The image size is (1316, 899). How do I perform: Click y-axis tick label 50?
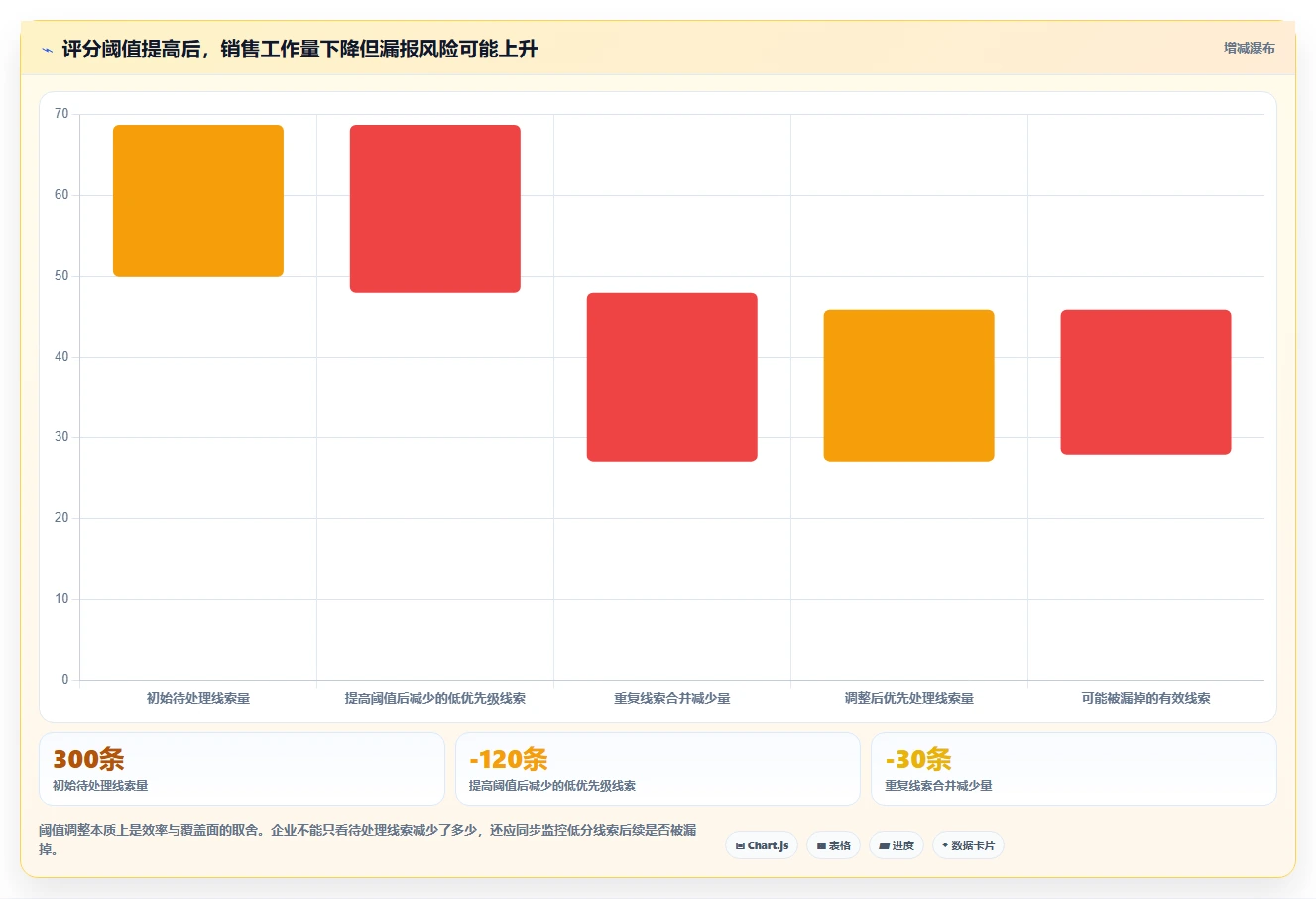click(x=61, y=276)
